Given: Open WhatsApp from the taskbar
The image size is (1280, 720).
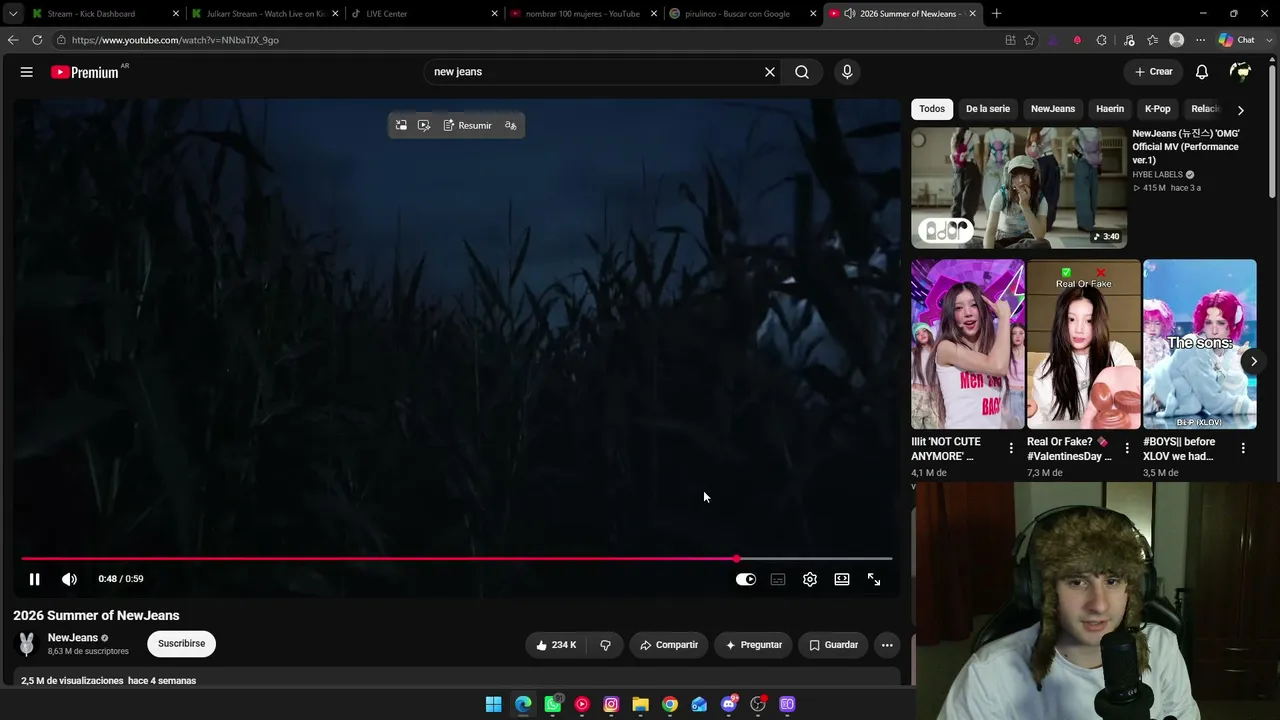Looking at the screenshot, I should (552, 704).
